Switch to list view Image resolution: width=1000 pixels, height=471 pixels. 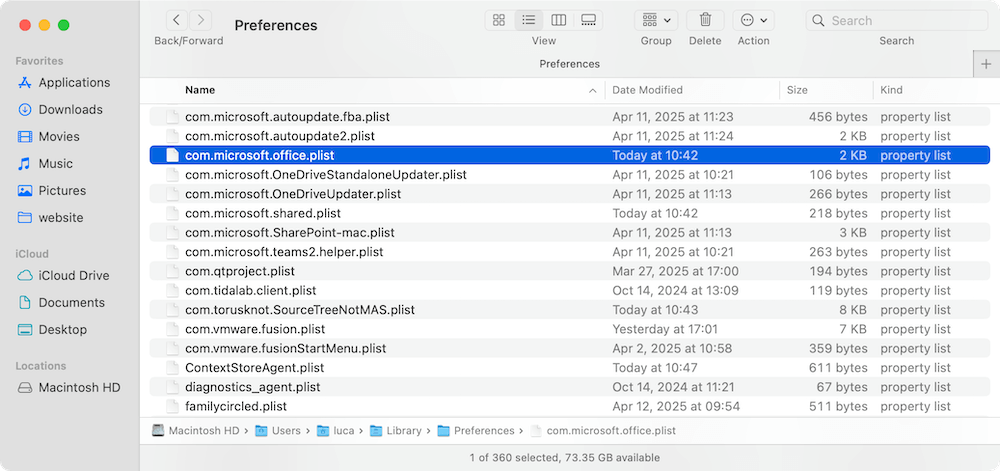coord(529,20)
